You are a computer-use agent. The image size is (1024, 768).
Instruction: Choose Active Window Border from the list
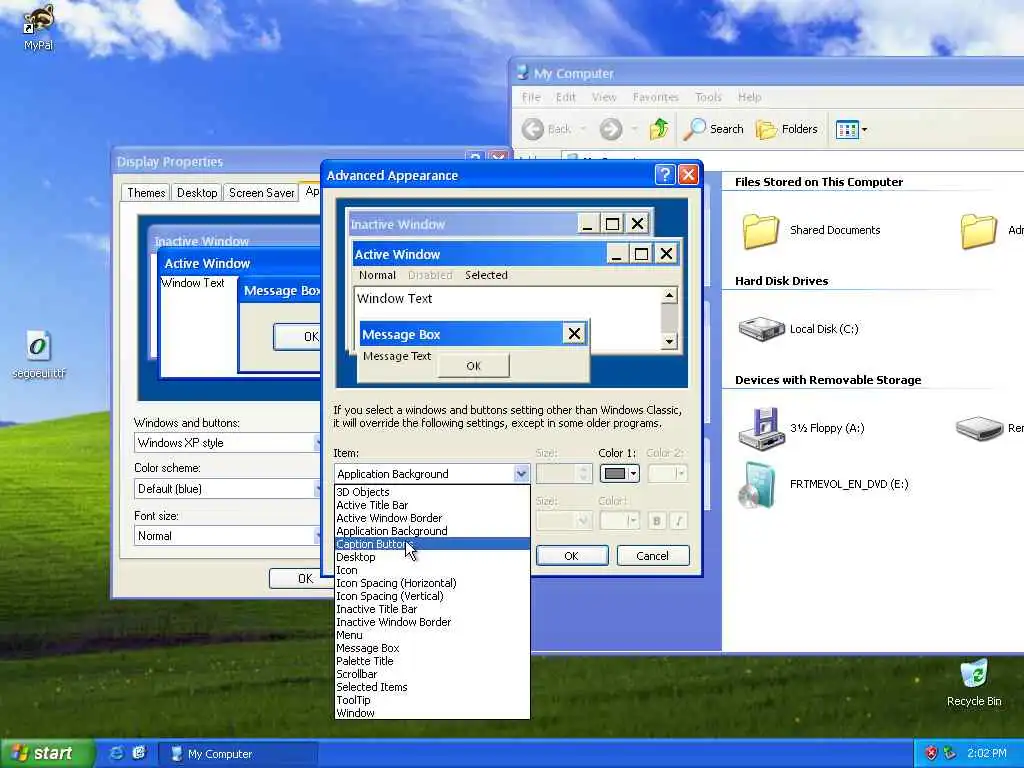coord(432,518)
